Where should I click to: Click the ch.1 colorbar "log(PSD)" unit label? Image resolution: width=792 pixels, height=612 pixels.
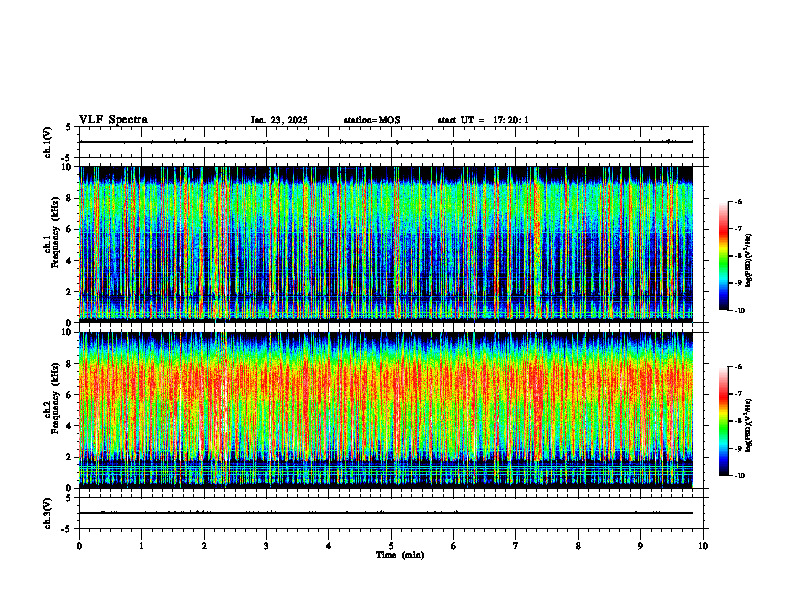pyautogui.click(x=749, y=261)
